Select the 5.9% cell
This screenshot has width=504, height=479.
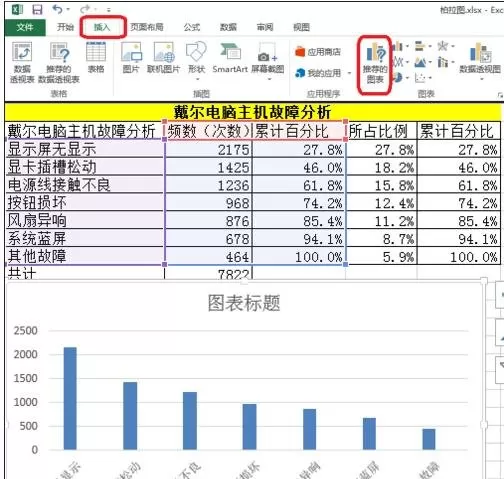pos(382,256)
